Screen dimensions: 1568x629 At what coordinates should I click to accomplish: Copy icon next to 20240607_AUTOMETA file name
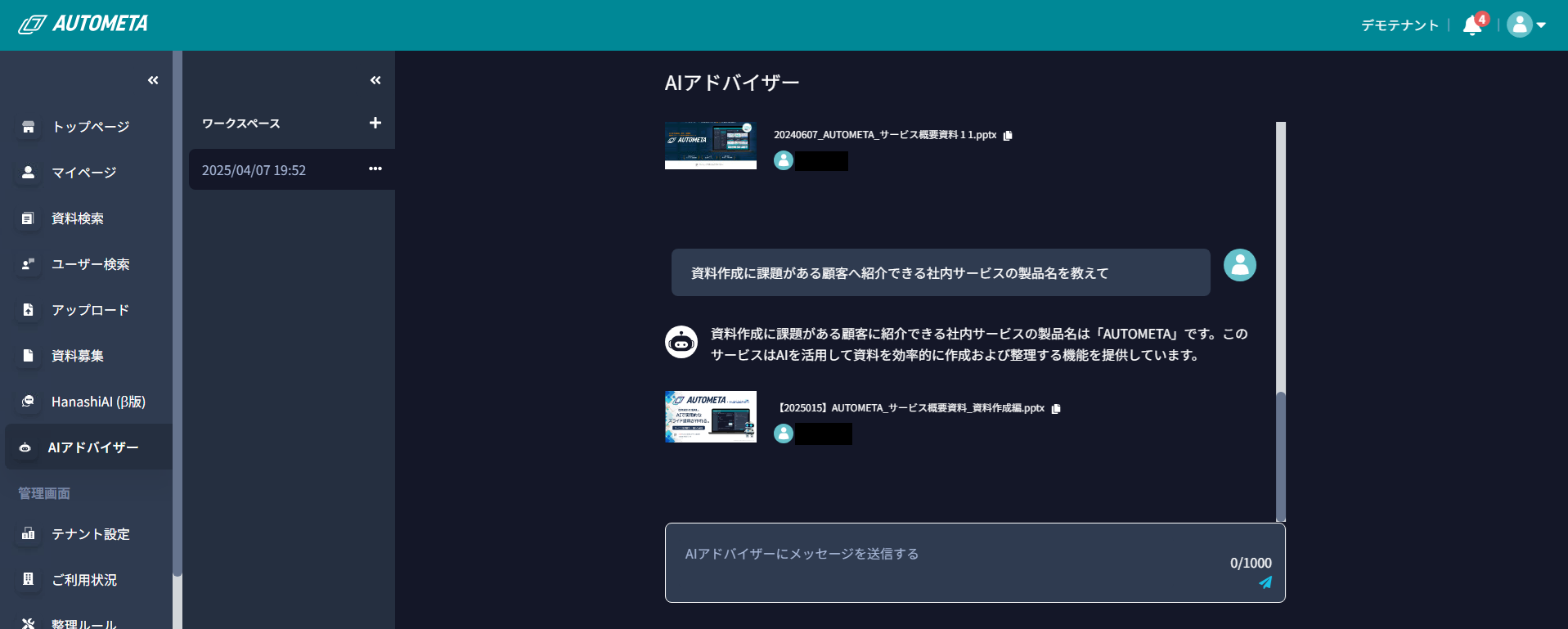coord(1008,136)
